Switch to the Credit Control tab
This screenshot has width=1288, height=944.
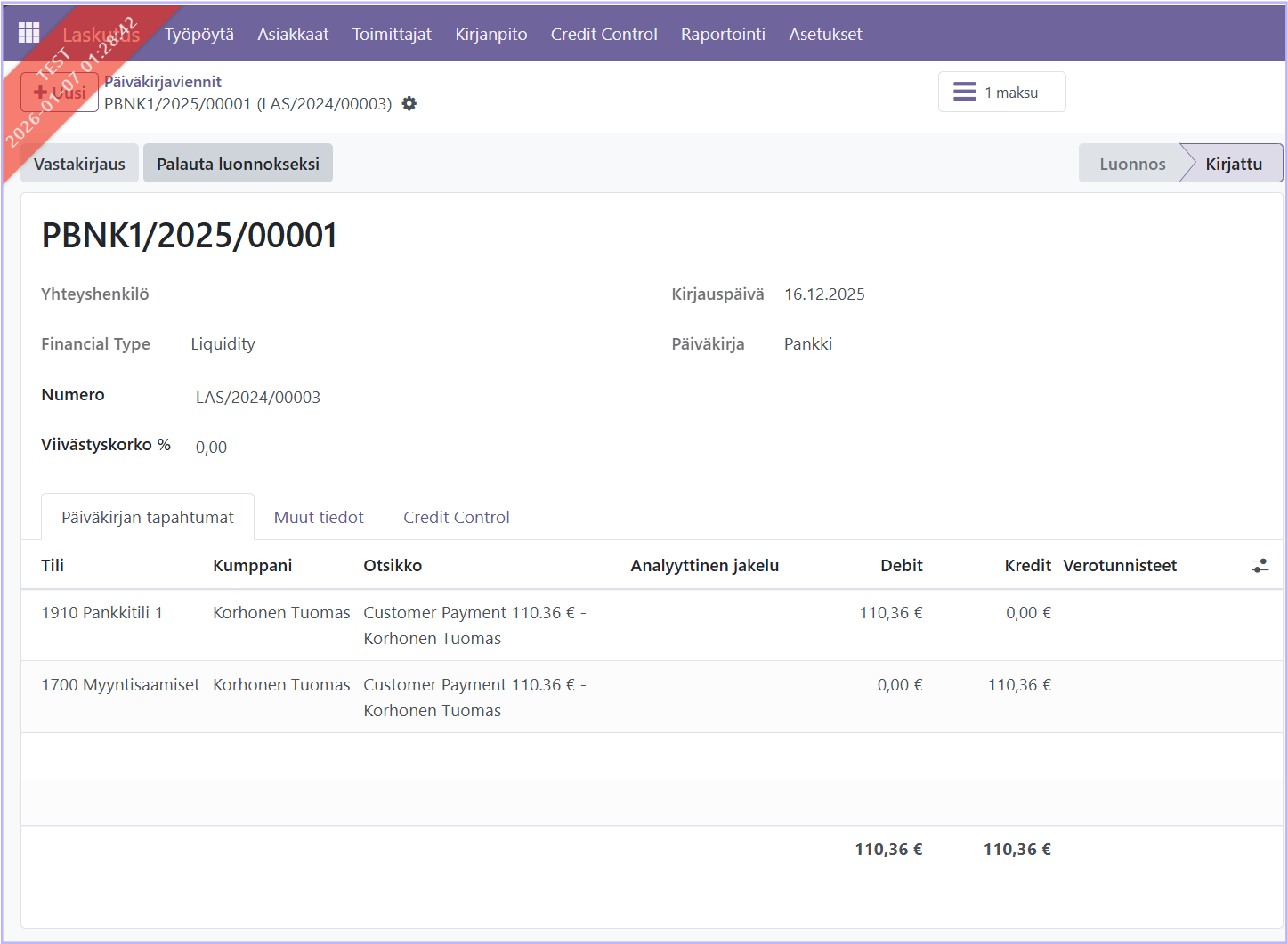(456, 518)
